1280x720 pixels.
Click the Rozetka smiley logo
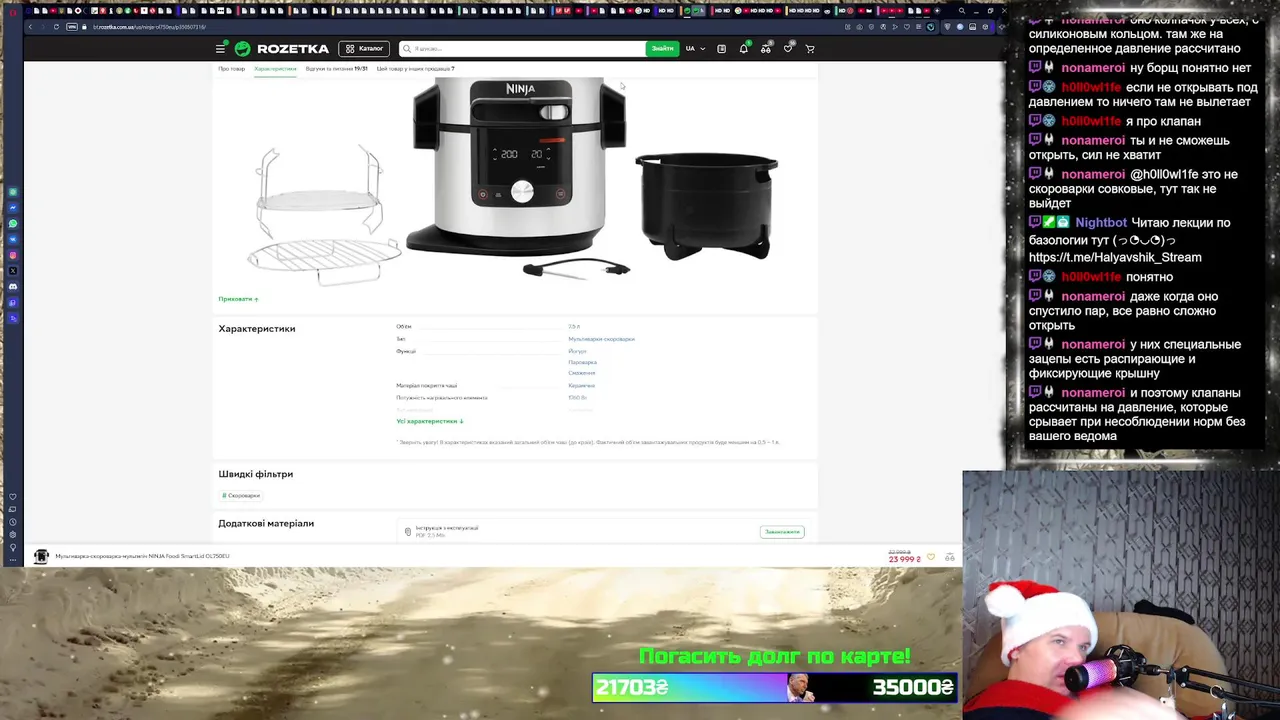click(x=242, y=48)
